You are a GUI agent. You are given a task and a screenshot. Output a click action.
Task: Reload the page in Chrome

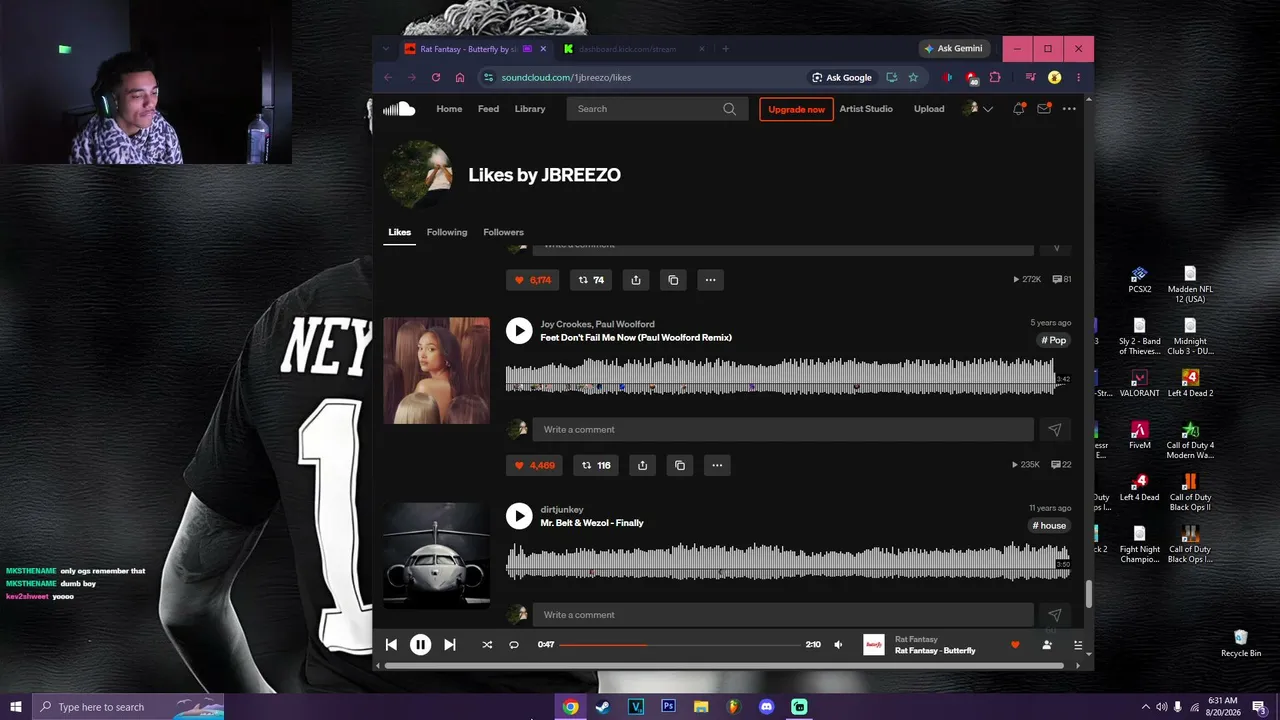436,77
